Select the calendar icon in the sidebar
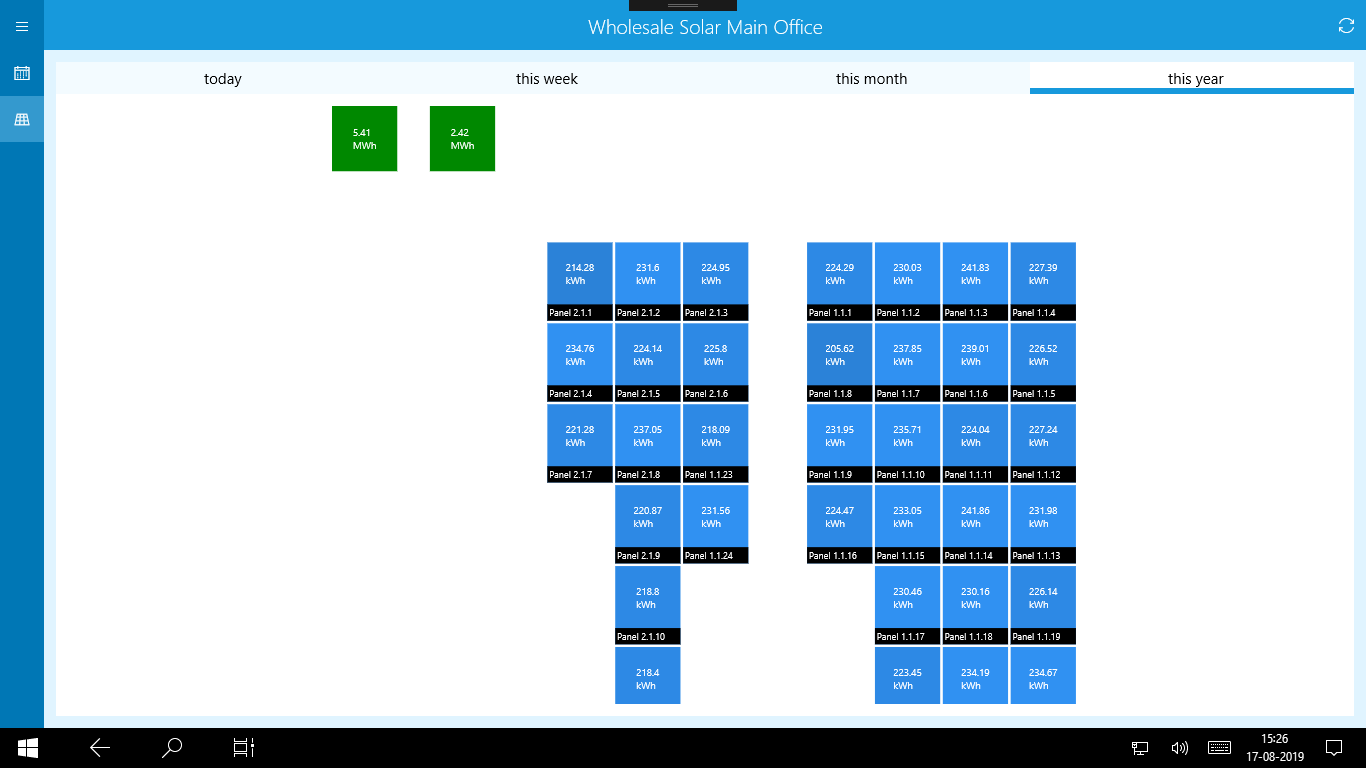Image resolution: width=1366 pixels, height=768 pixels. (x=21, y=74)
